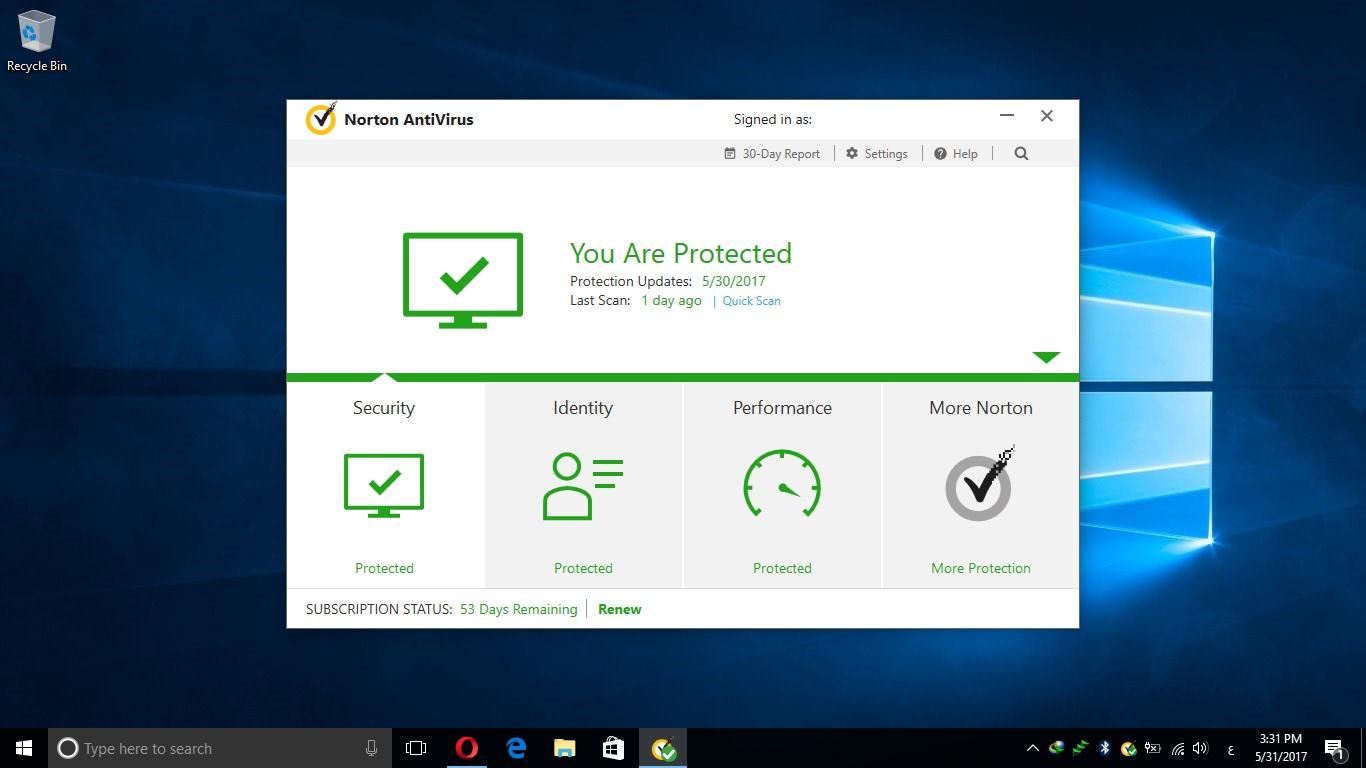The image size is (1366, 768).
Task: Select the More Norton tab
Action: pos(981,486)
